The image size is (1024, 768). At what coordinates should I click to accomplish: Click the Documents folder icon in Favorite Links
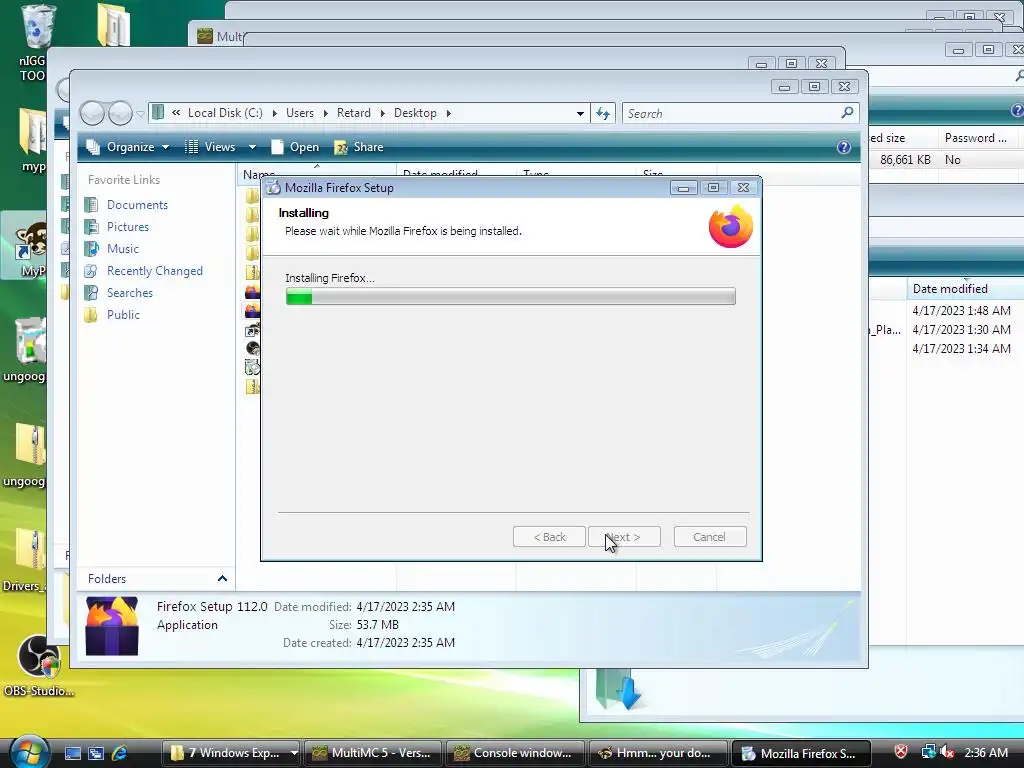coord(91,204)
